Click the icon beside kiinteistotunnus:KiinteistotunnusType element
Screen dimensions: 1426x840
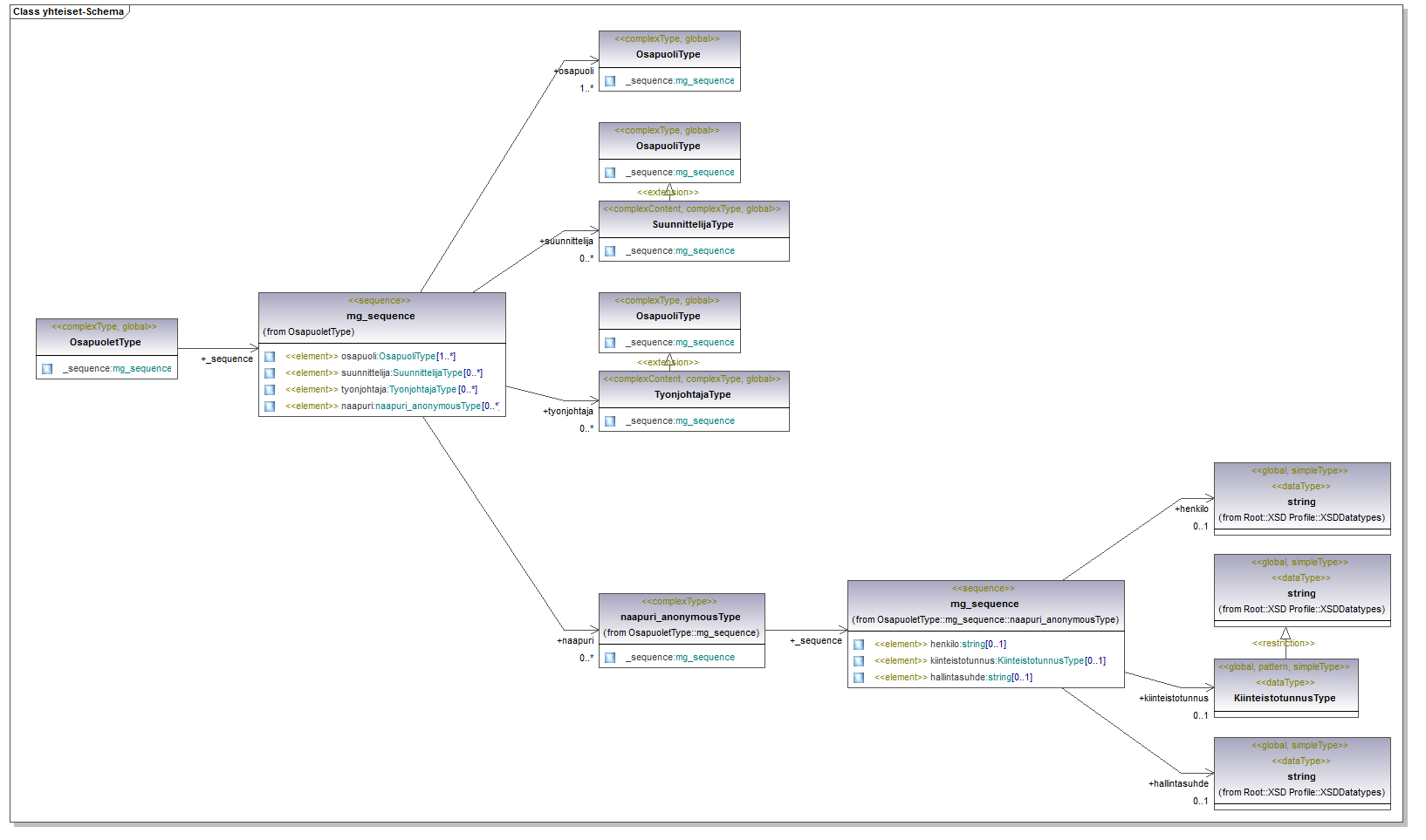(x=859, y=661)
